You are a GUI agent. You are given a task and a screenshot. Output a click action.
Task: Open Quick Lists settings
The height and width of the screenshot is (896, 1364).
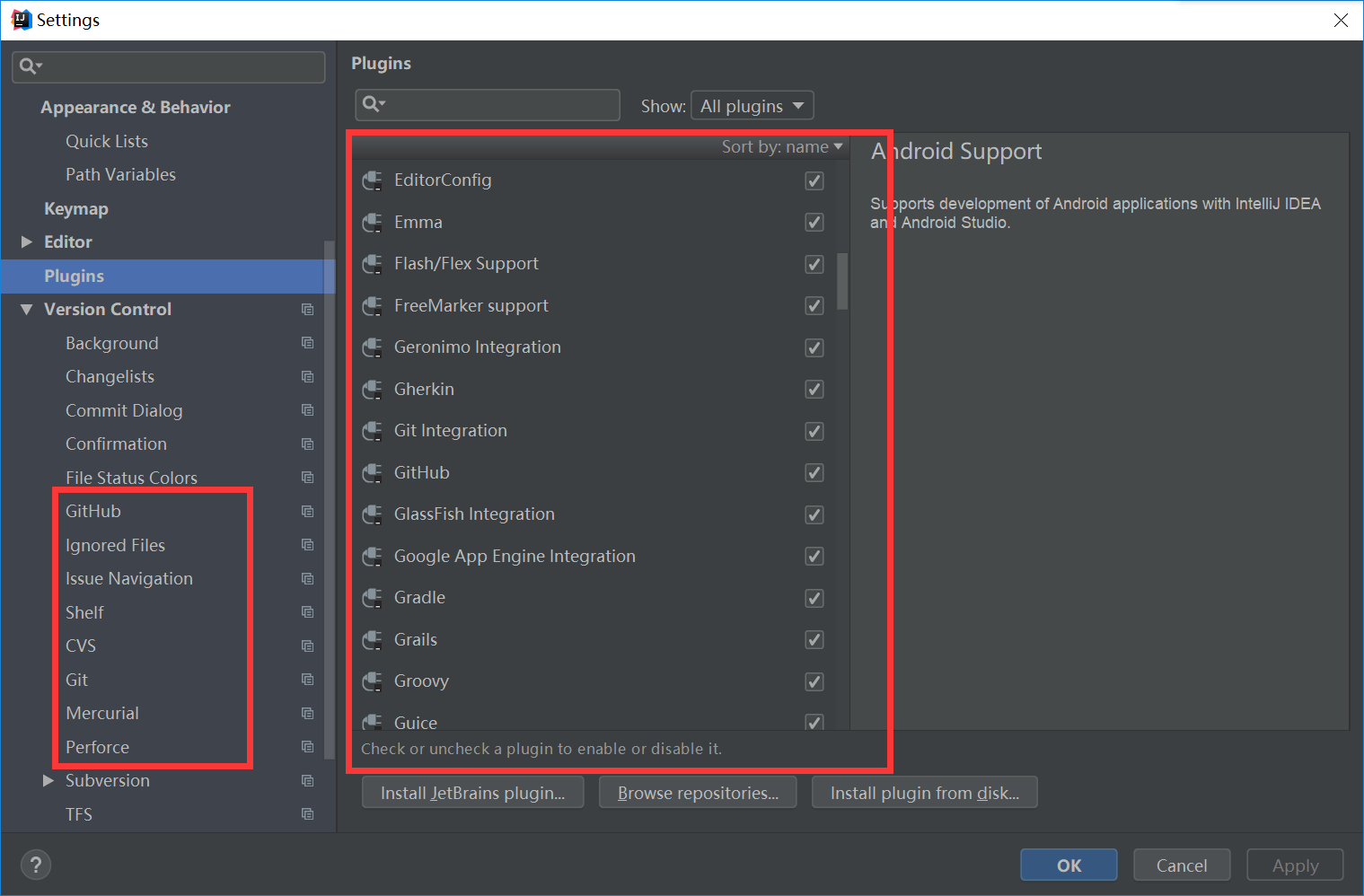[107, 141]
